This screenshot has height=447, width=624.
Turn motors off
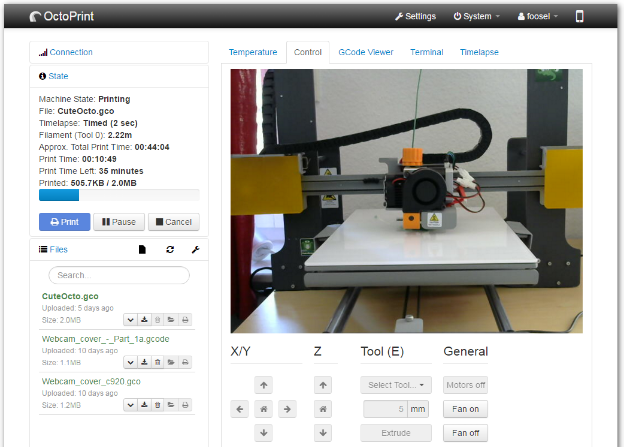(466, 385)
